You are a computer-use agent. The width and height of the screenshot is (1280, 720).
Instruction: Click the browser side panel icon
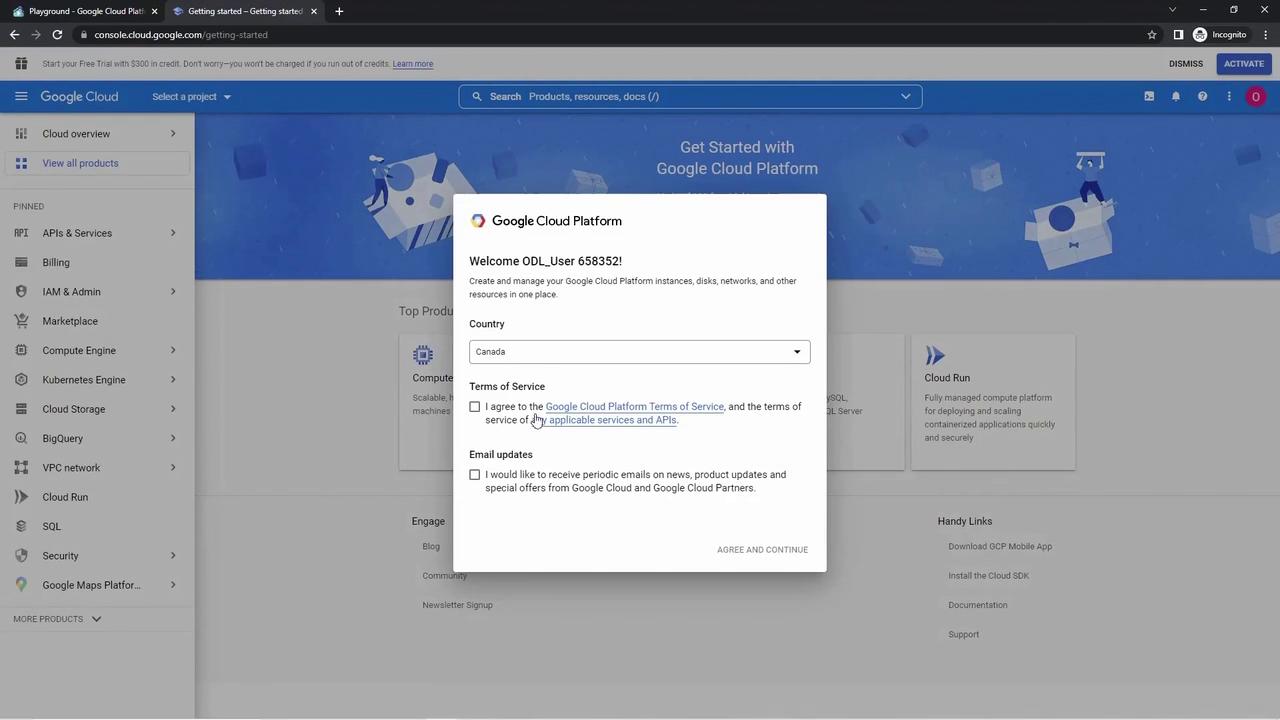[1178, 34]
